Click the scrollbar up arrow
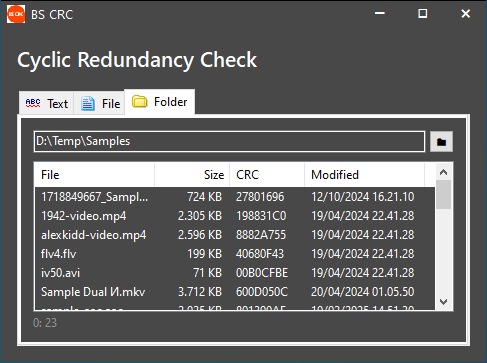This screenshot has height=363, width=487. pyautogui.click(x=443, y=172)
